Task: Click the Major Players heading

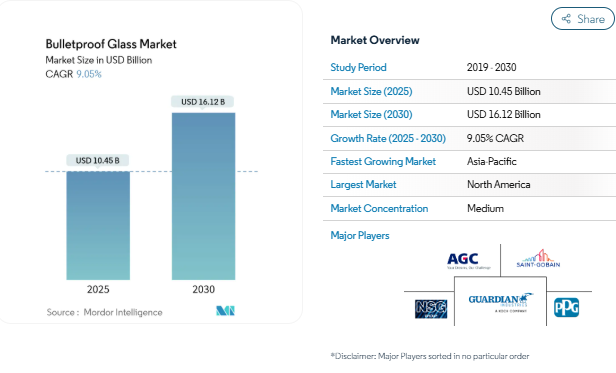Action: [x=360, y=235]
